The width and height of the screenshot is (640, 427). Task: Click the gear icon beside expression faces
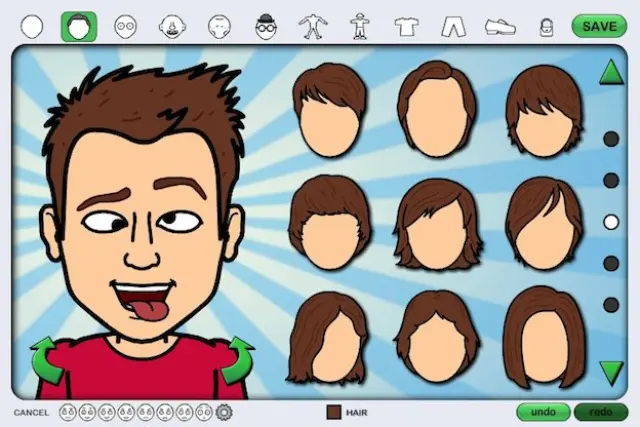pos(223,411)
